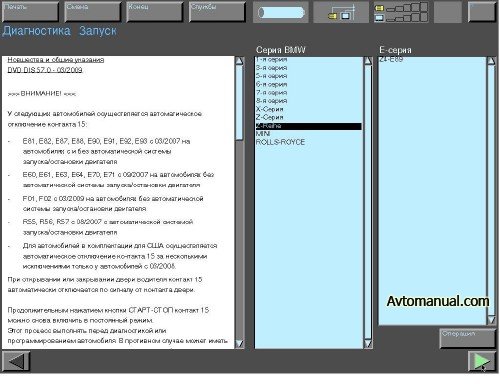Select X-Серия in the BMW list
This screenshot has height=390, width=500.
tap(270, 109)
